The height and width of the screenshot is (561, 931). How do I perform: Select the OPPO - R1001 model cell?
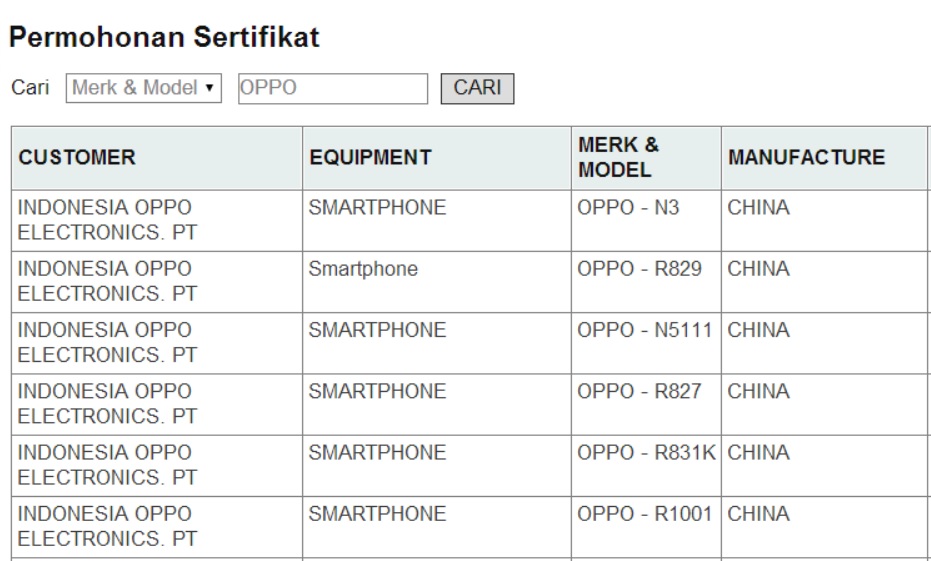coord(647,527)
